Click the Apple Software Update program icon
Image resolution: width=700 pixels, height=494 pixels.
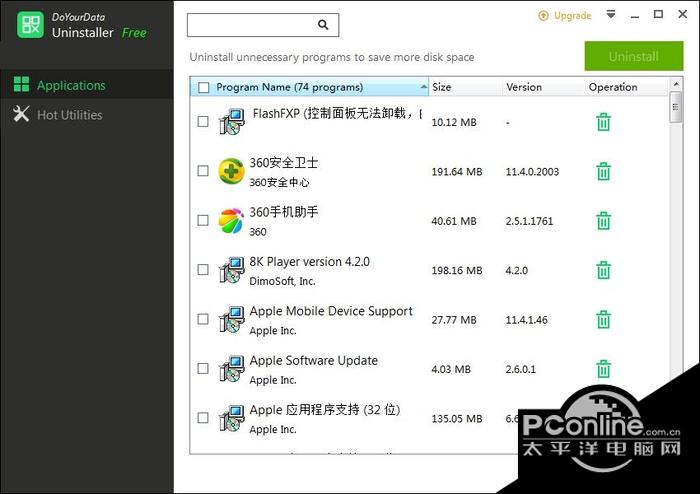[232, 369]
